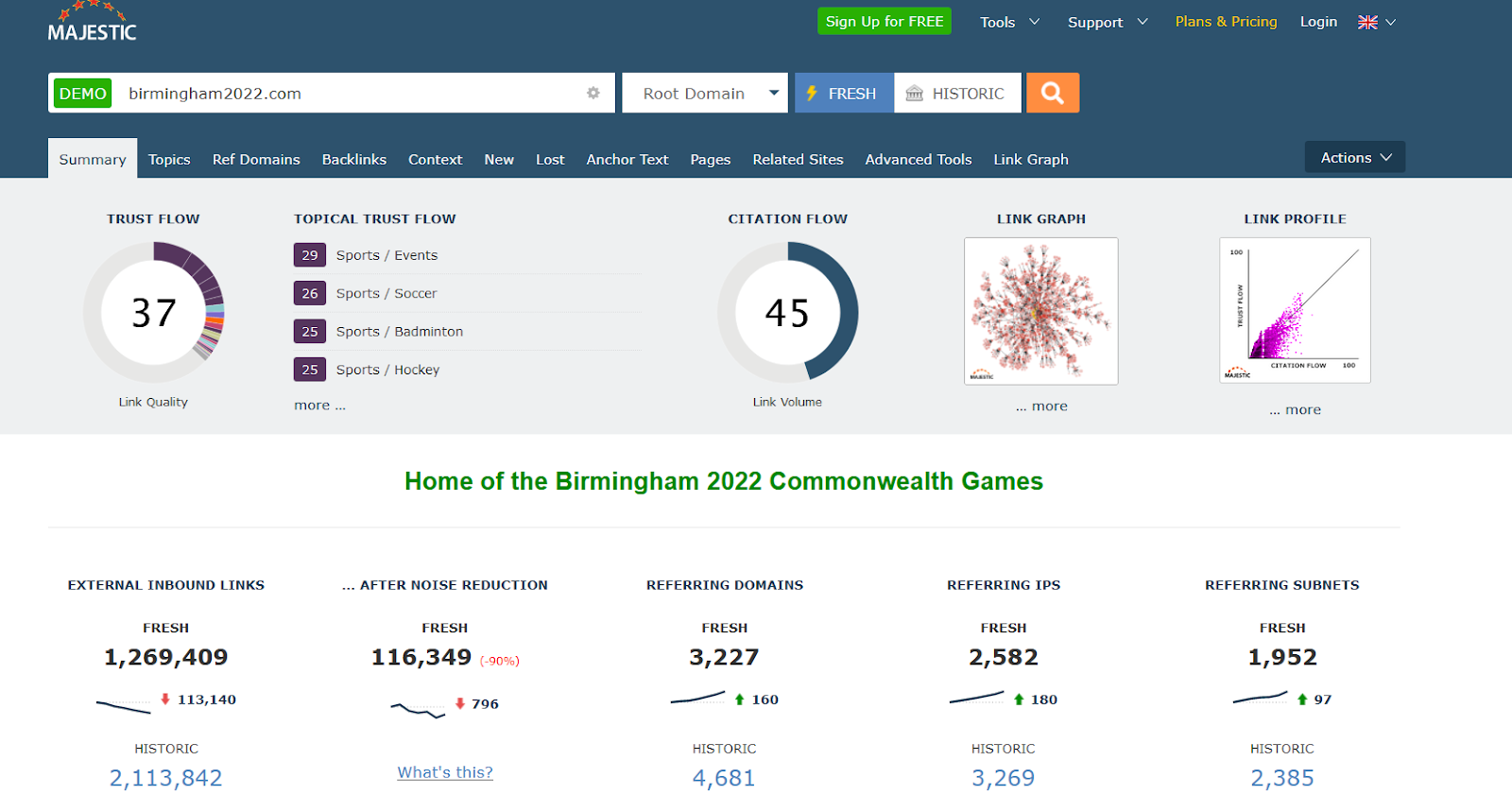This screenshot has width=1512, height=795.
Task: Click the Referring IPs trend sparkline
Action: point(977,699)
